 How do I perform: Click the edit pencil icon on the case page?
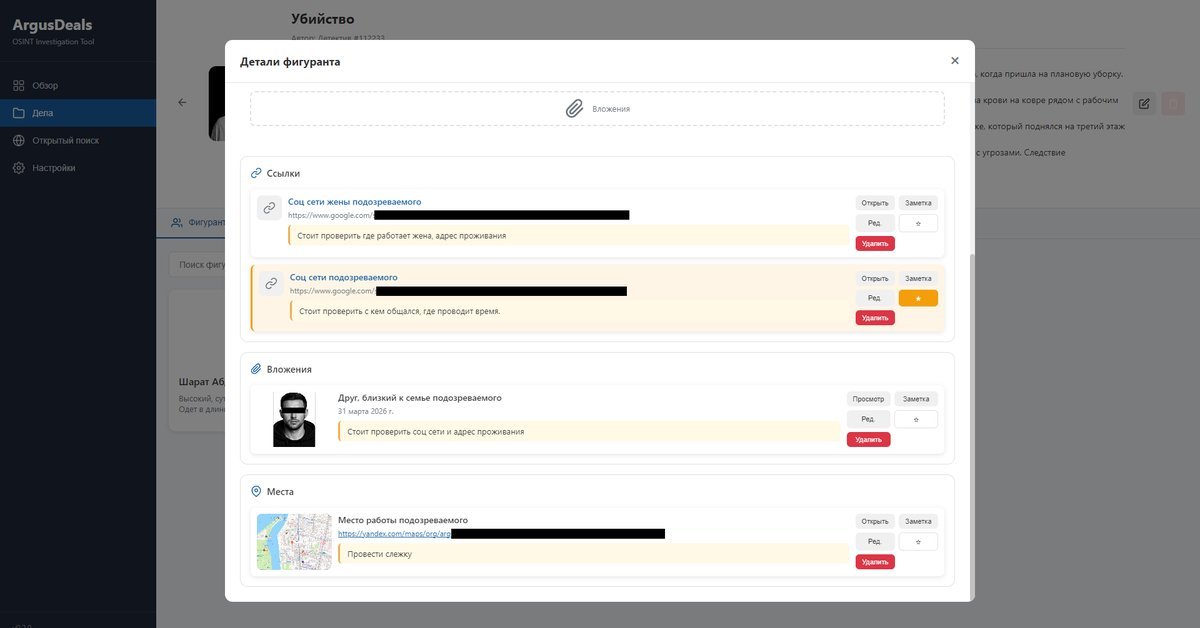coord(1144,103)
